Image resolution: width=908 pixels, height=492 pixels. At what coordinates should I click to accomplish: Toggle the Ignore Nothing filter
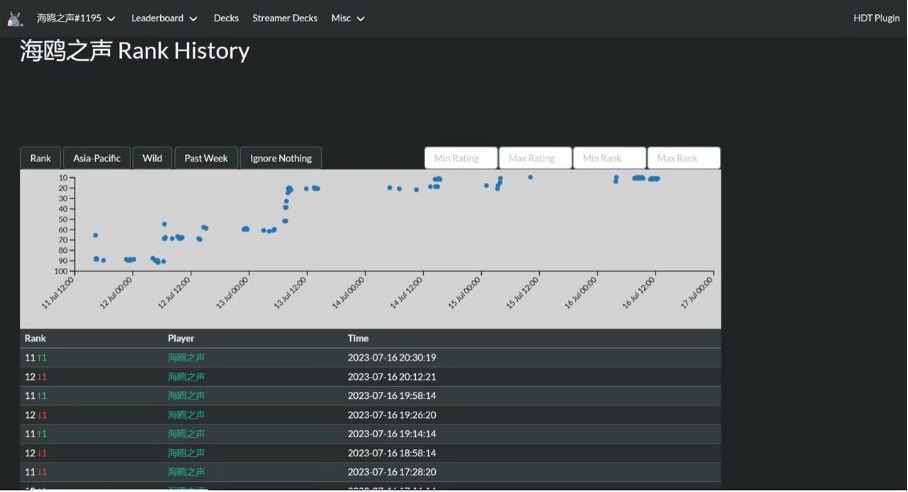(281, 158)
